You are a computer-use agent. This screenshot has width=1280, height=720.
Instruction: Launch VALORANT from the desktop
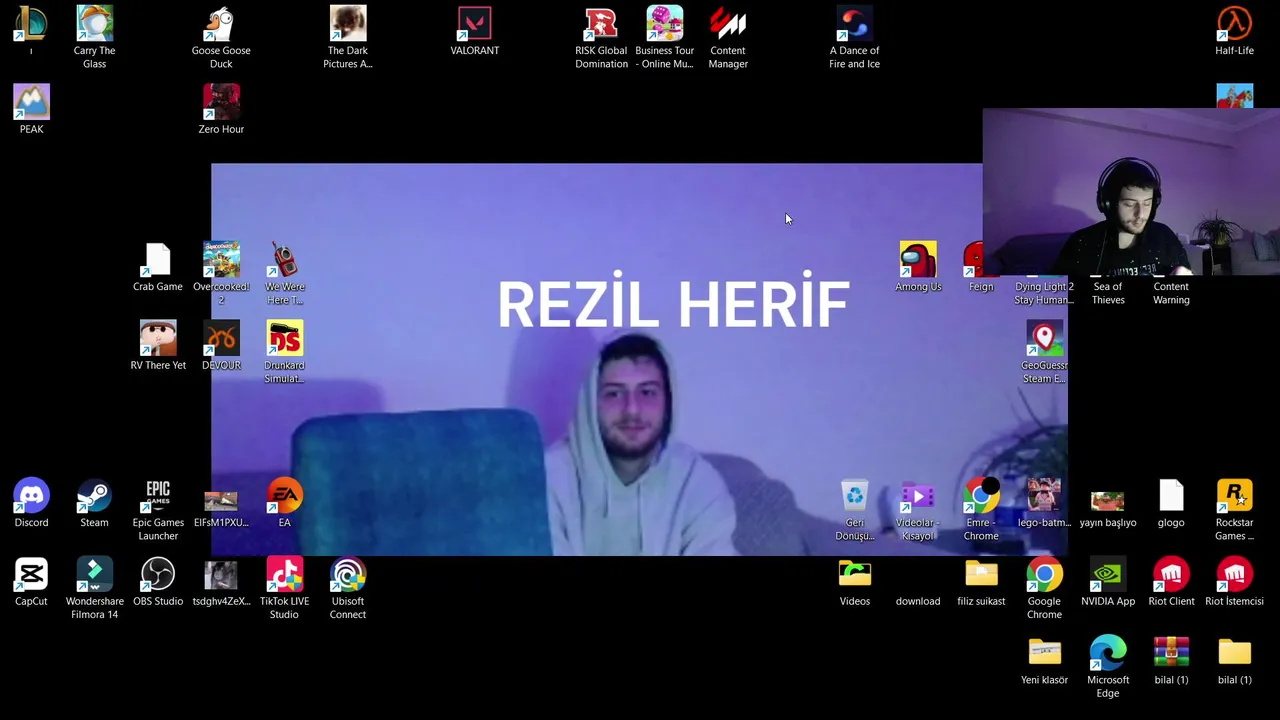474,24
